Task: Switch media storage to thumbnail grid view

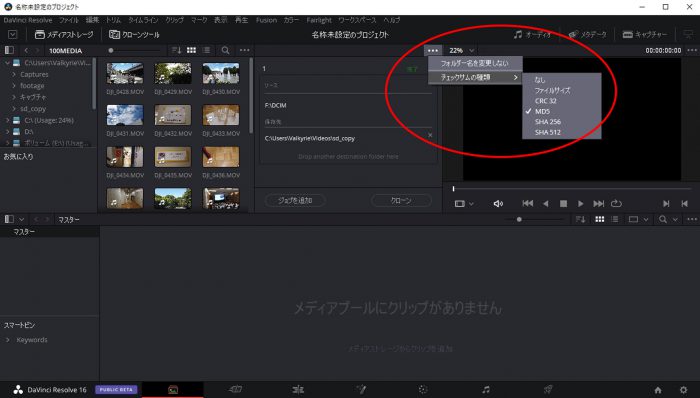Action: coord(192,50)
